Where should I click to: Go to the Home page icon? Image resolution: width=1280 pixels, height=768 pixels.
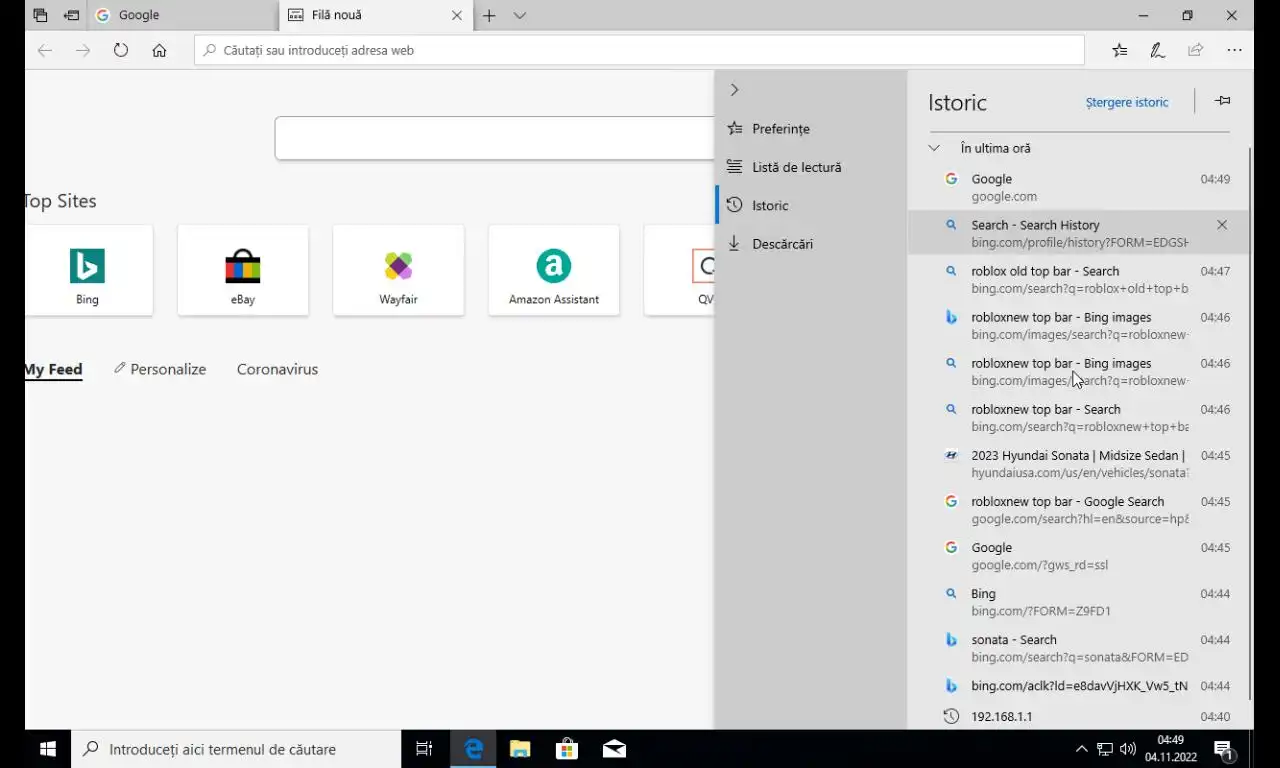(x=159, y=50)
